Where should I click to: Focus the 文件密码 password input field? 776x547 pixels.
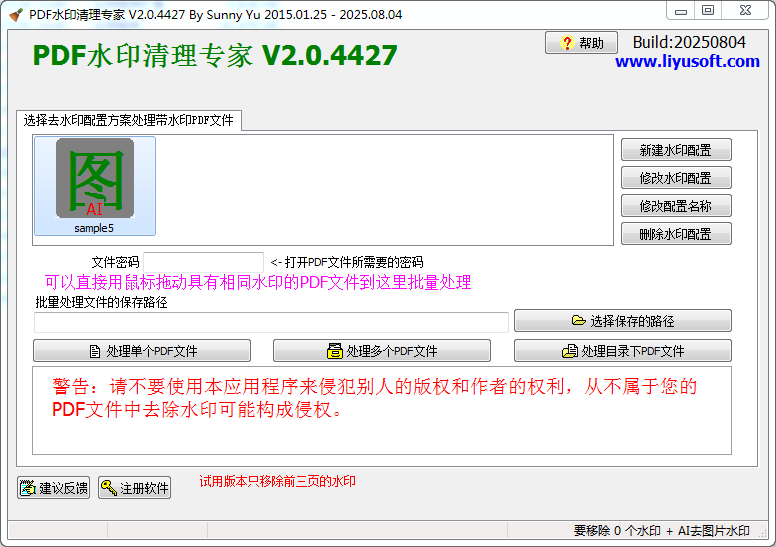point(203,262)
